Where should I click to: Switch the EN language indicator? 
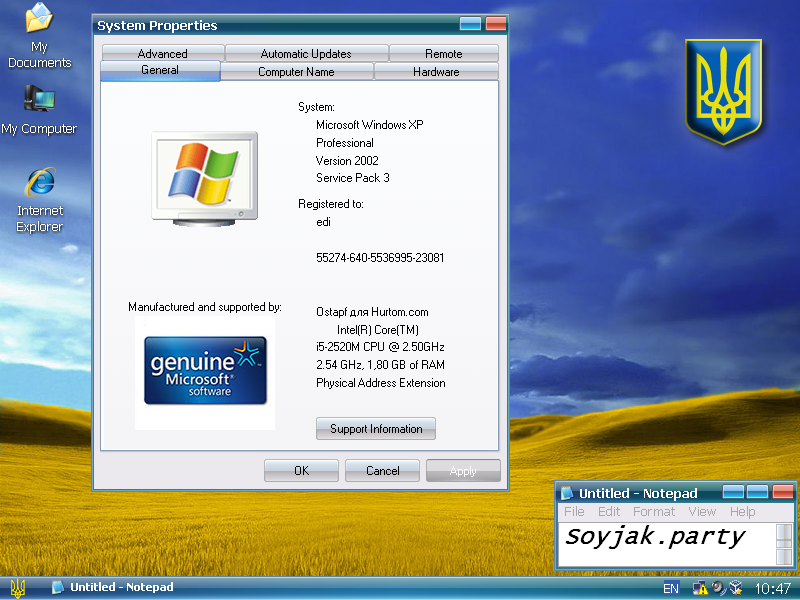pyautogui.click(x=671, y=589)
